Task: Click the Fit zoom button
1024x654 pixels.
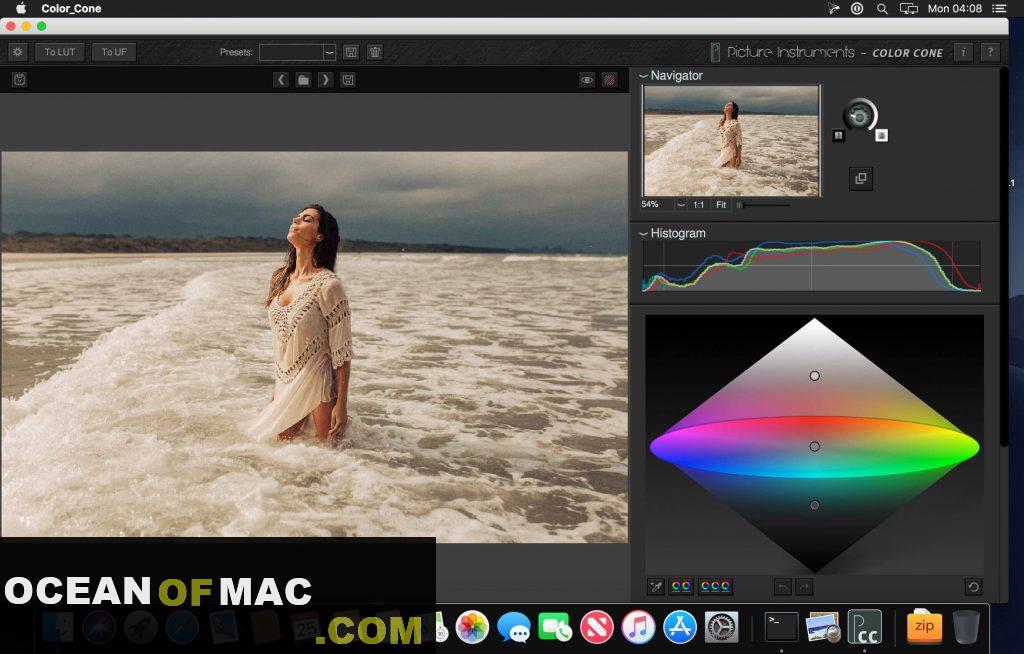Action: coord(721,204)
